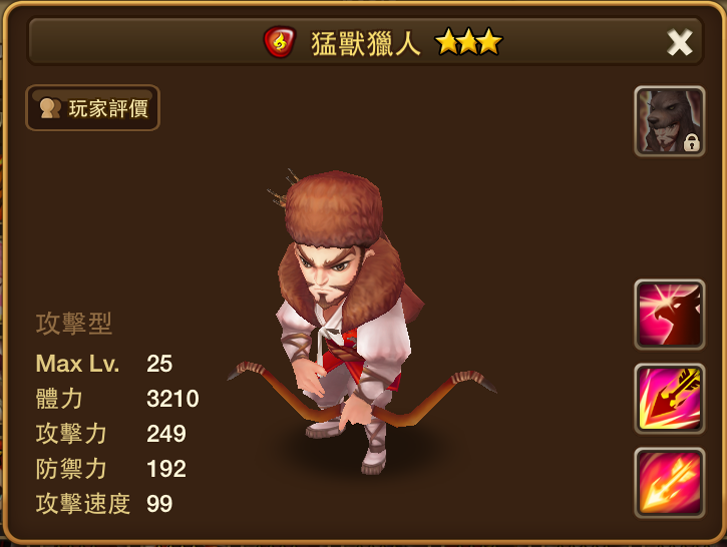
Task: Close the 猛獸獵人 info panel
Action: (x=679, y=42)
